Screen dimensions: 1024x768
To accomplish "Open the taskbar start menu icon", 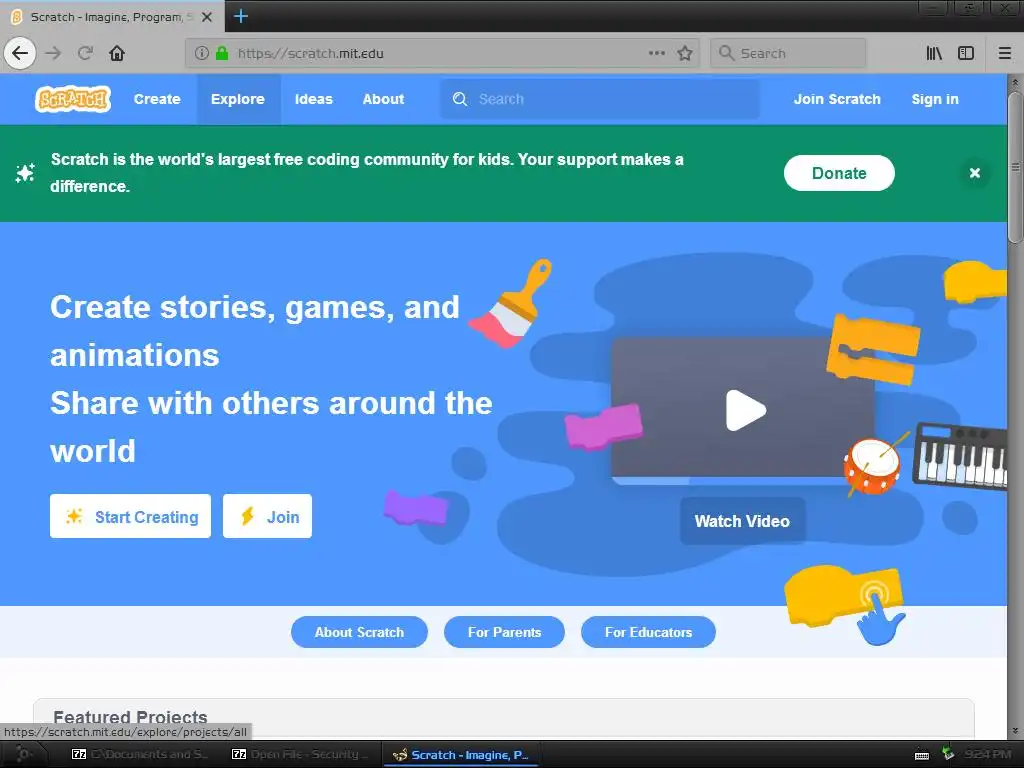I will (x=22, y=754).
